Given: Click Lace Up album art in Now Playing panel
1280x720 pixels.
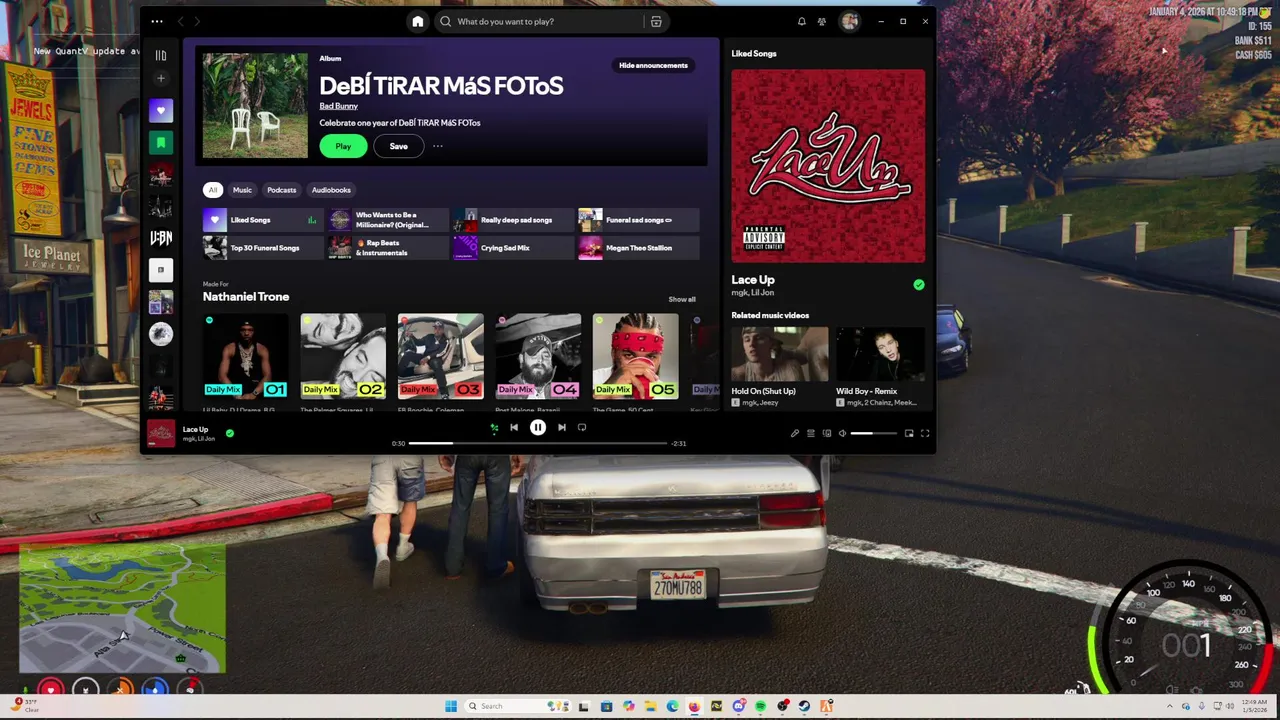Looking at the screenshot, I should (828, 166).
